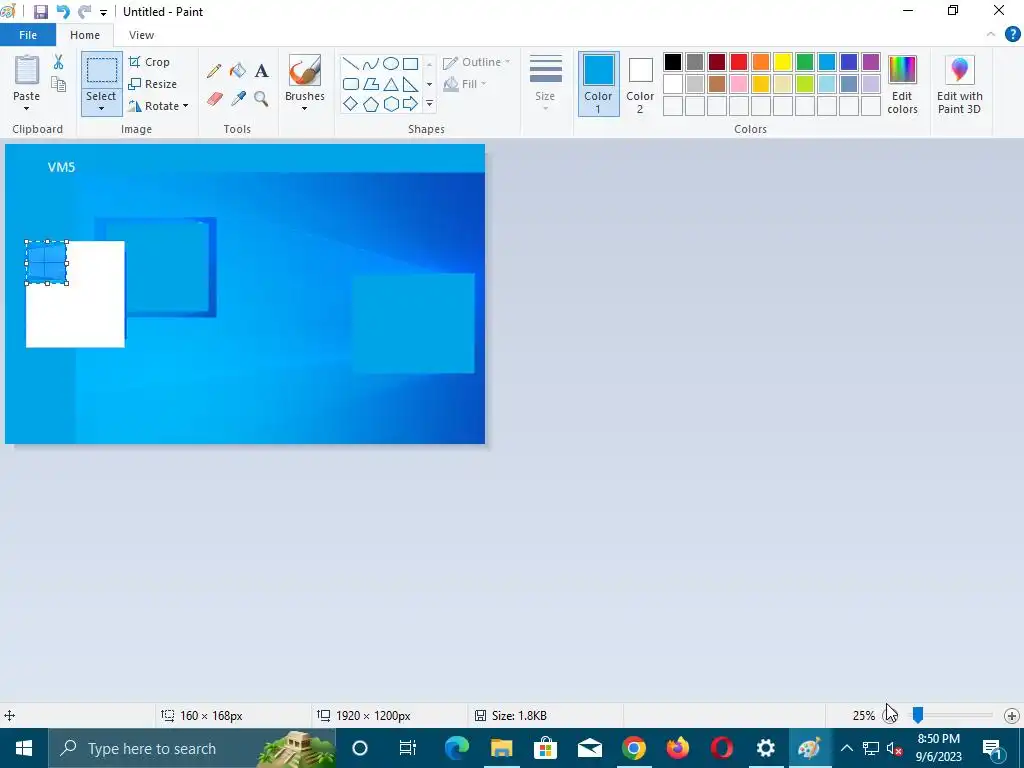Click inside the selected region on canvas
Screen dimensions: 1024x768
(46, 263)
